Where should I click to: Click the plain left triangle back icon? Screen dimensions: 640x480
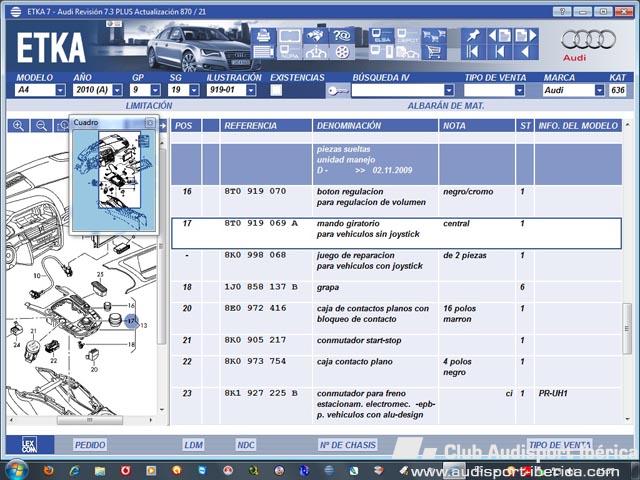tap(526, 52)
